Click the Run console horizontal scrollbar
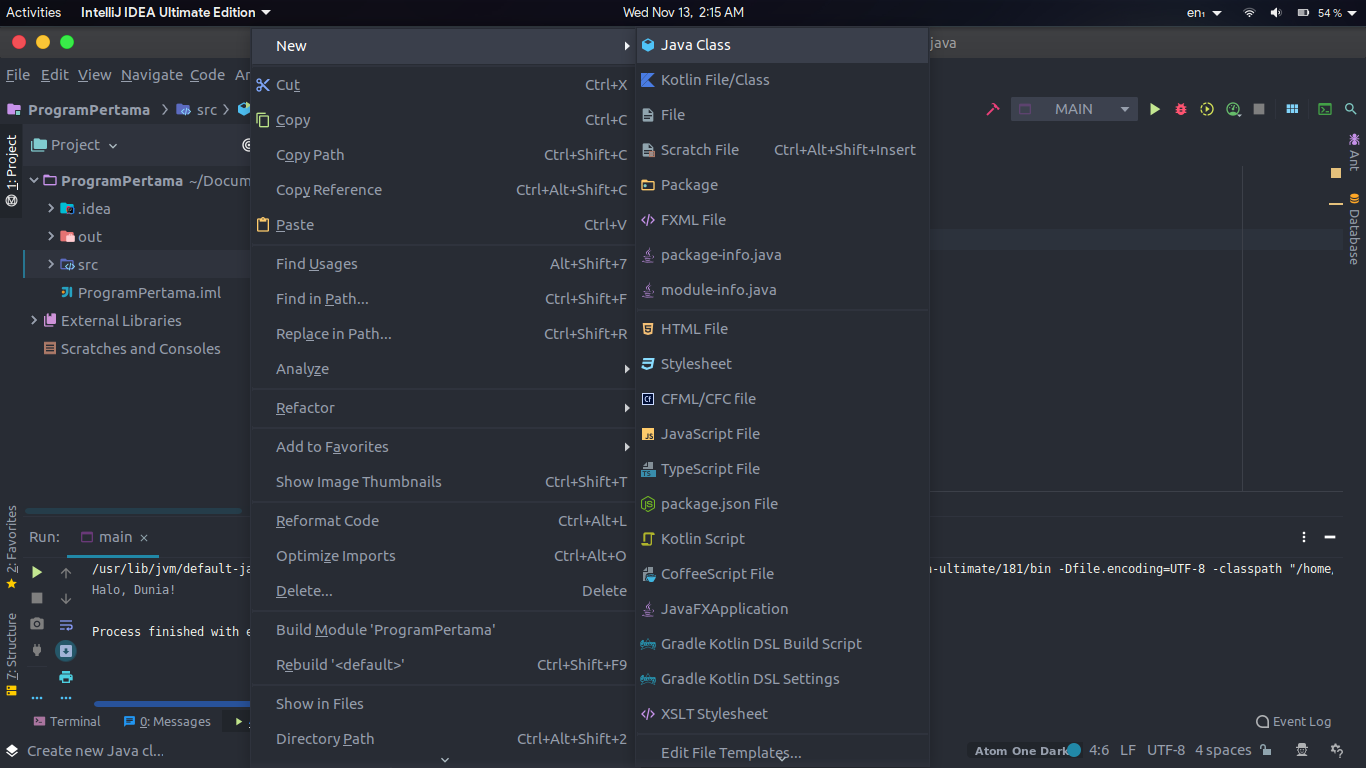The height and width of the screenshot is (768, 1366). click(171, 704)
